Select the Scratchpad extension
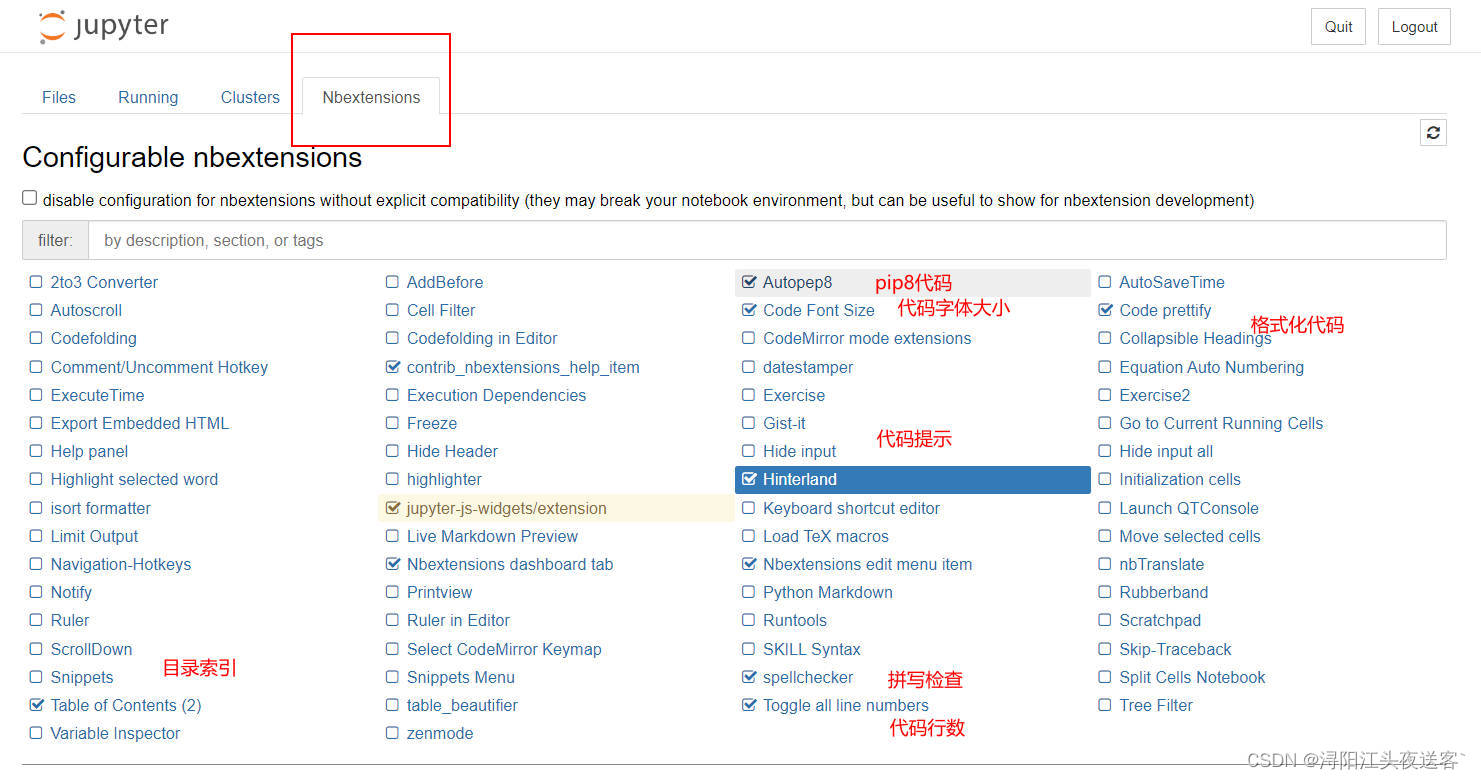1481x779 pixels. pyautogui.click(x=1160, y=620)
